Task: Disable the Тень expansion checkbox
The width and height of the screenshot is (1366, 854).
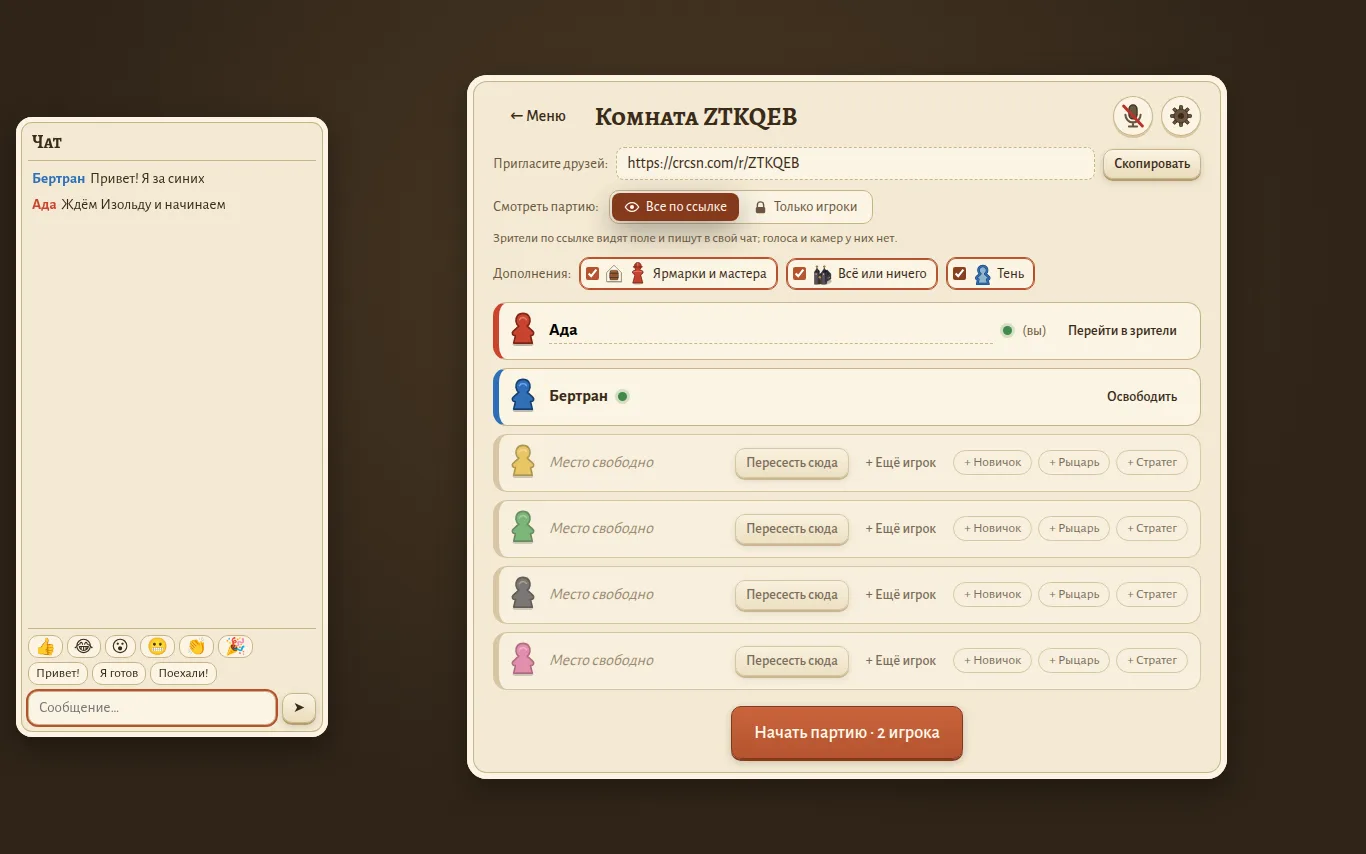Action: pyautogui.click(x=959, y=273)
